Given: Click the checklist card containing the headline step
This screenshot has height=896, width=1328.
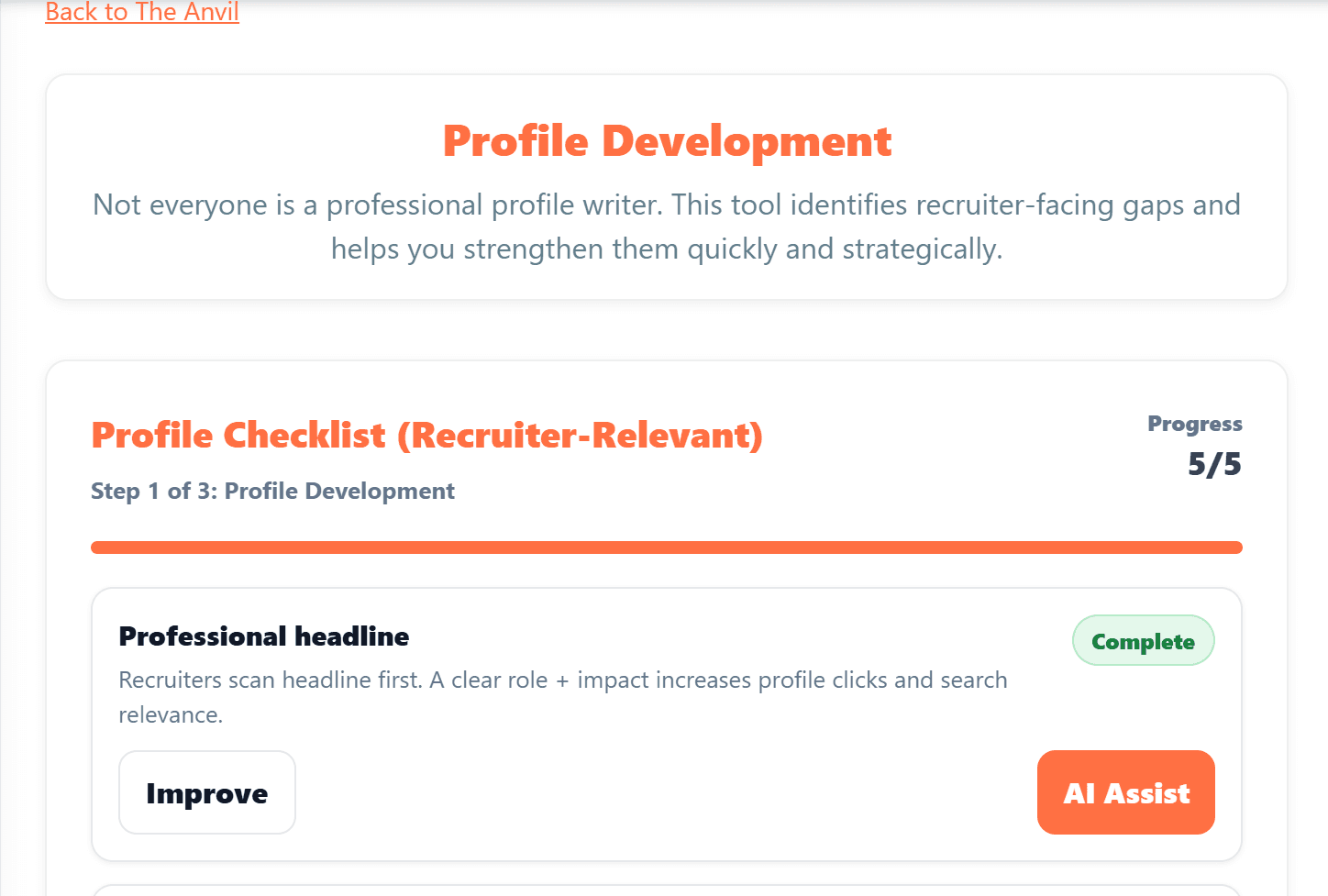Looking at the screenshot, I should click(x=666, y=725).
